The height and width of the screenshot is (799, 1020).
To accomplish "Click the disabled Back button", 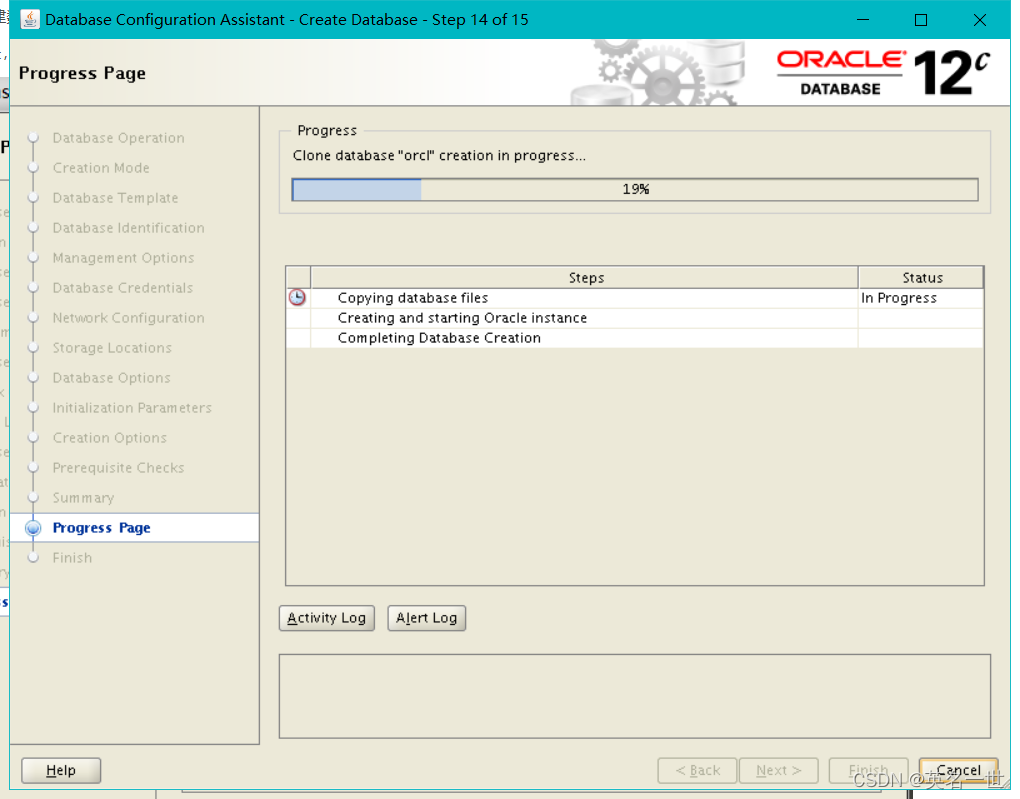I will [x=697, y=770].
